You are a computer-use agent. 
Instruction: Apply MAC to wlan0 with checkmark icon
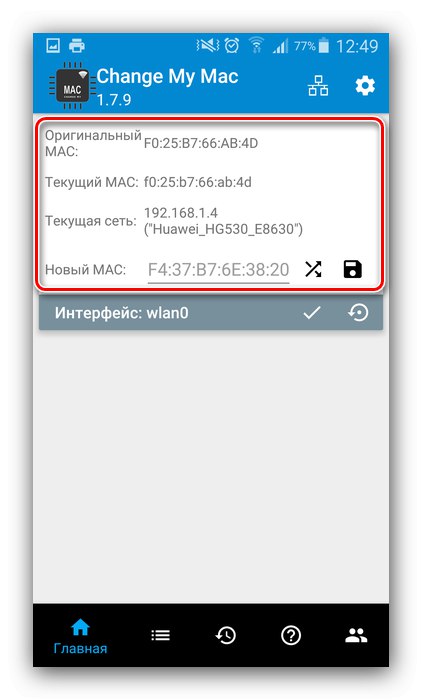[x=312, y=312]
